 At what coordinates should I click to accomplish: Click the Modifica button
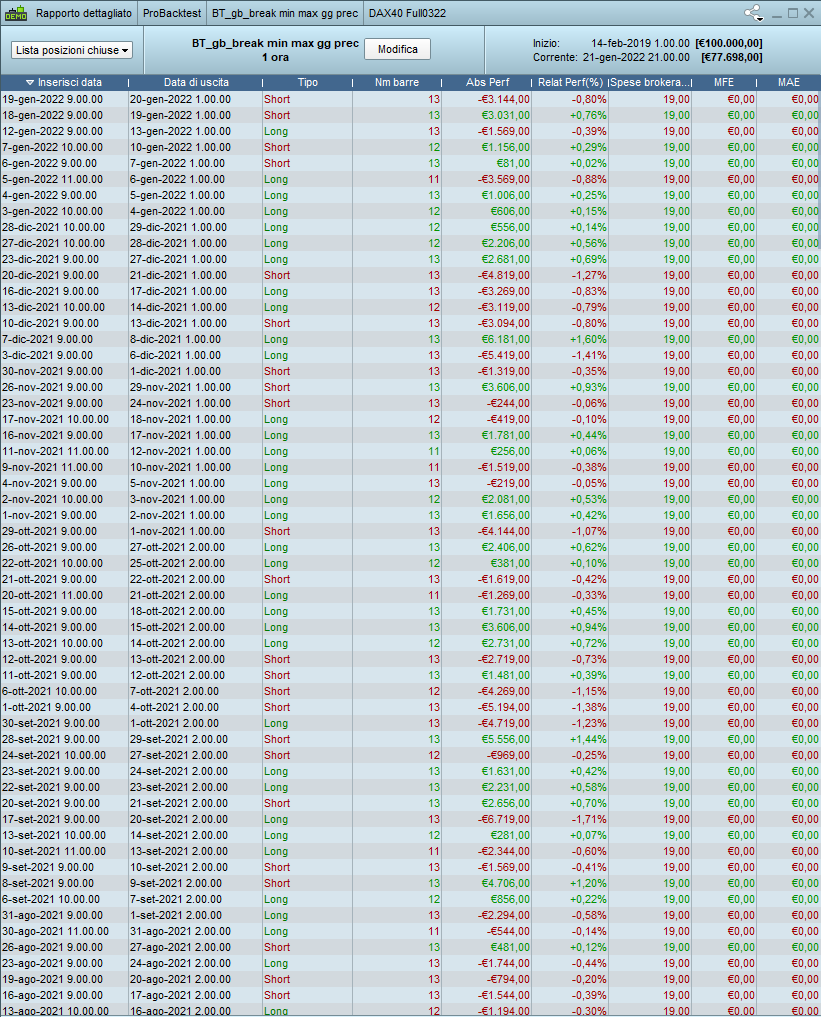(x=398, y=49)
